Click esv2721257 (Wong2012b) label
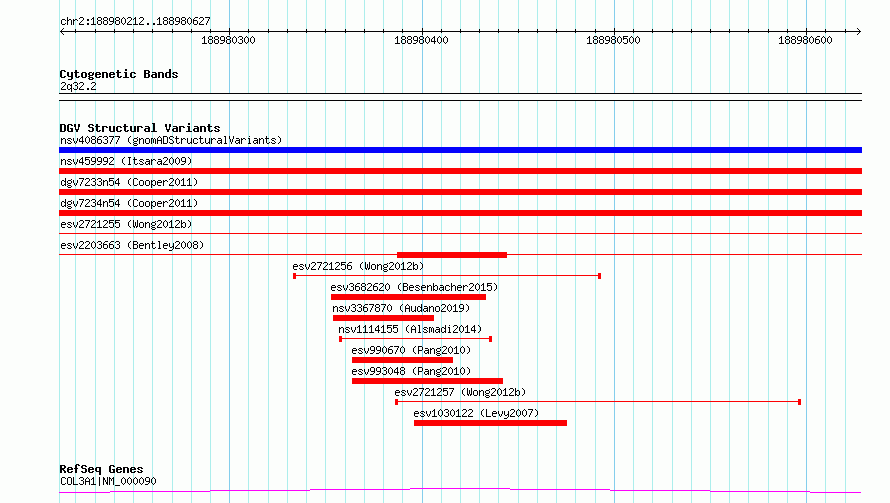This screenshot has height=503, width=890. [460, 392]
